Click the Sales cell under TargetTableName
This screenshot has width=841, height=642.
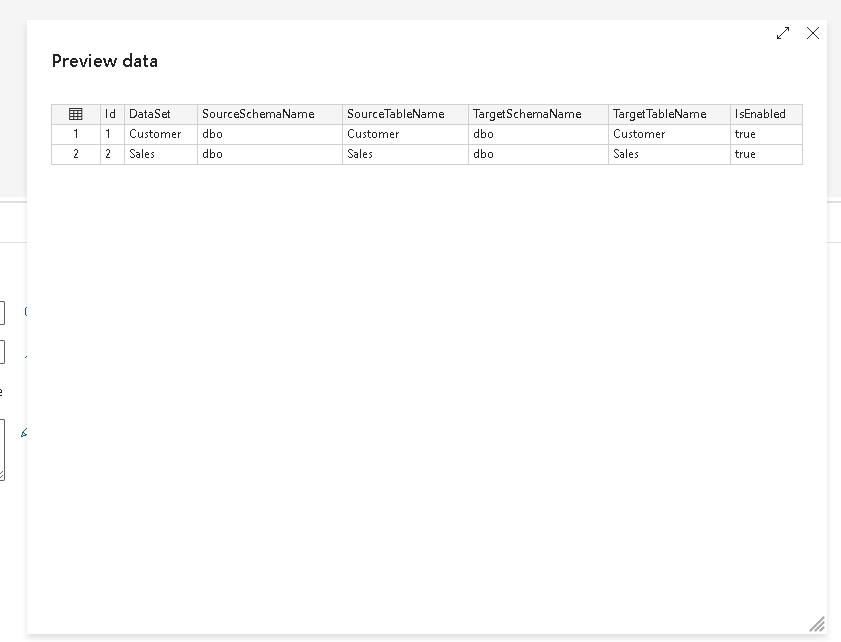click(626, 154)
